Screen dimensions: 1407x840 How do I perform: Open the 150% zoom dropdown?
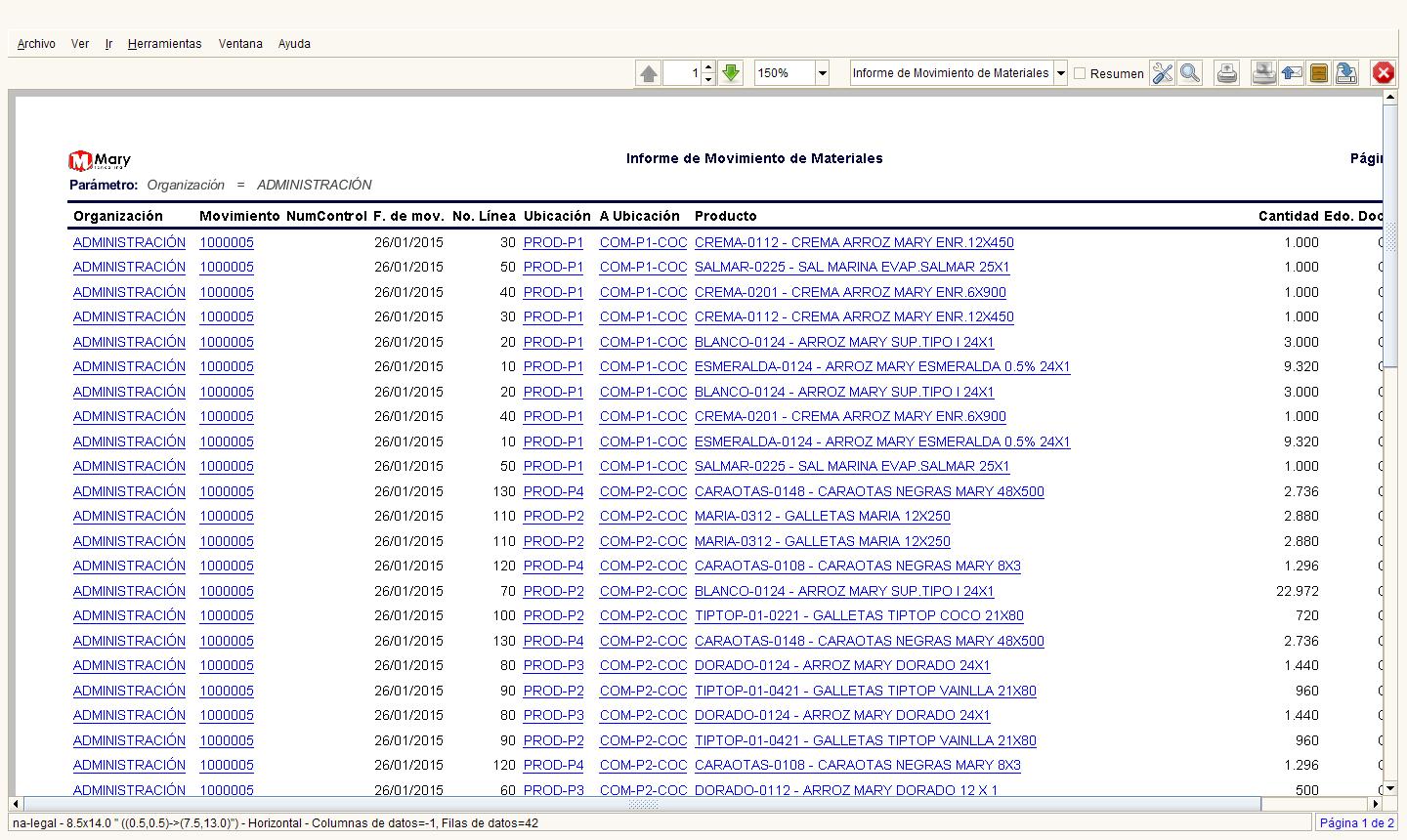pyautogui.click(x=822, y=73)
